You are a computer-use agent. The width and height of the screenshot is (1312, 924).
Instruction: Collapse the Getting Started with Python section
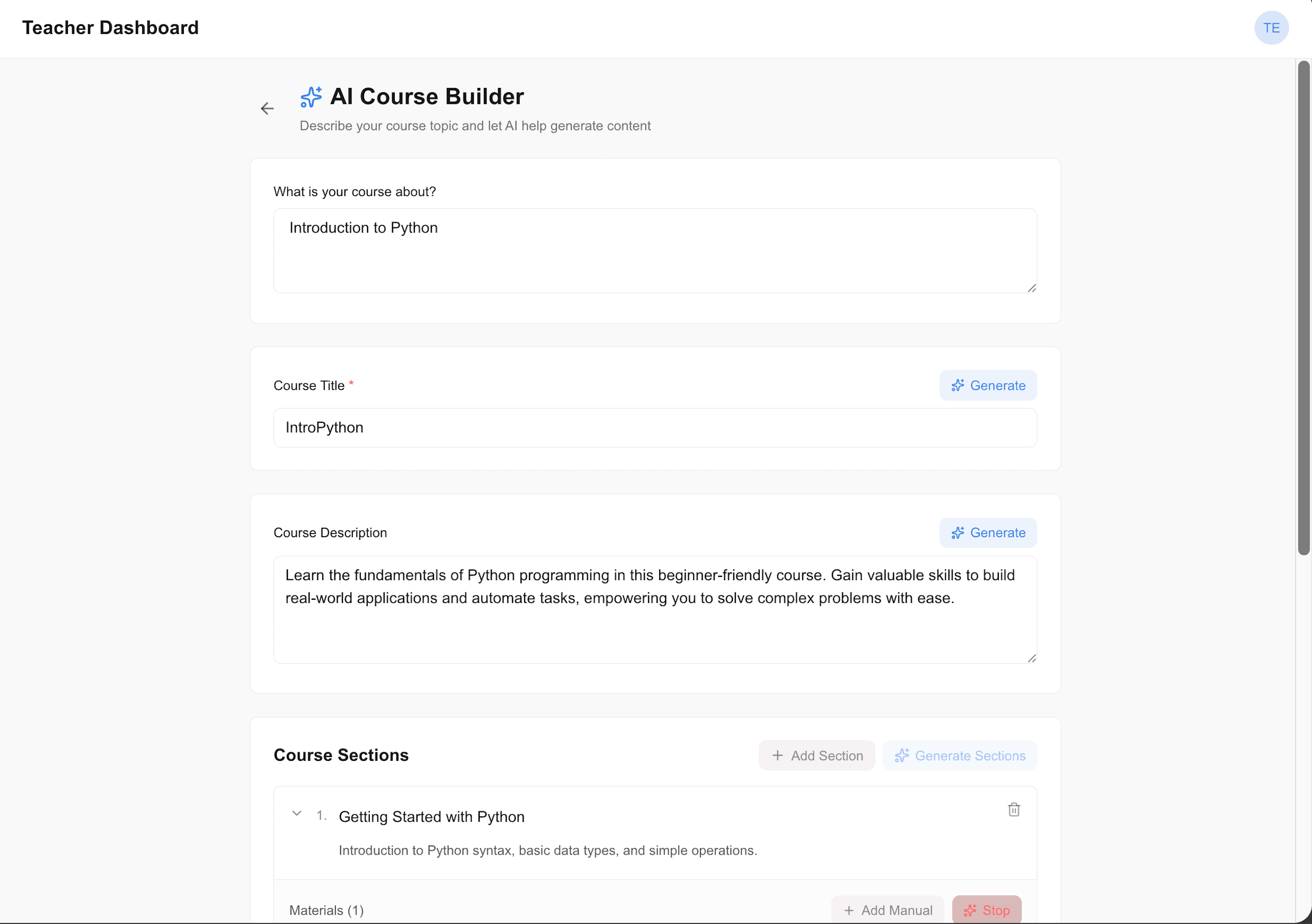coord(297,813)
